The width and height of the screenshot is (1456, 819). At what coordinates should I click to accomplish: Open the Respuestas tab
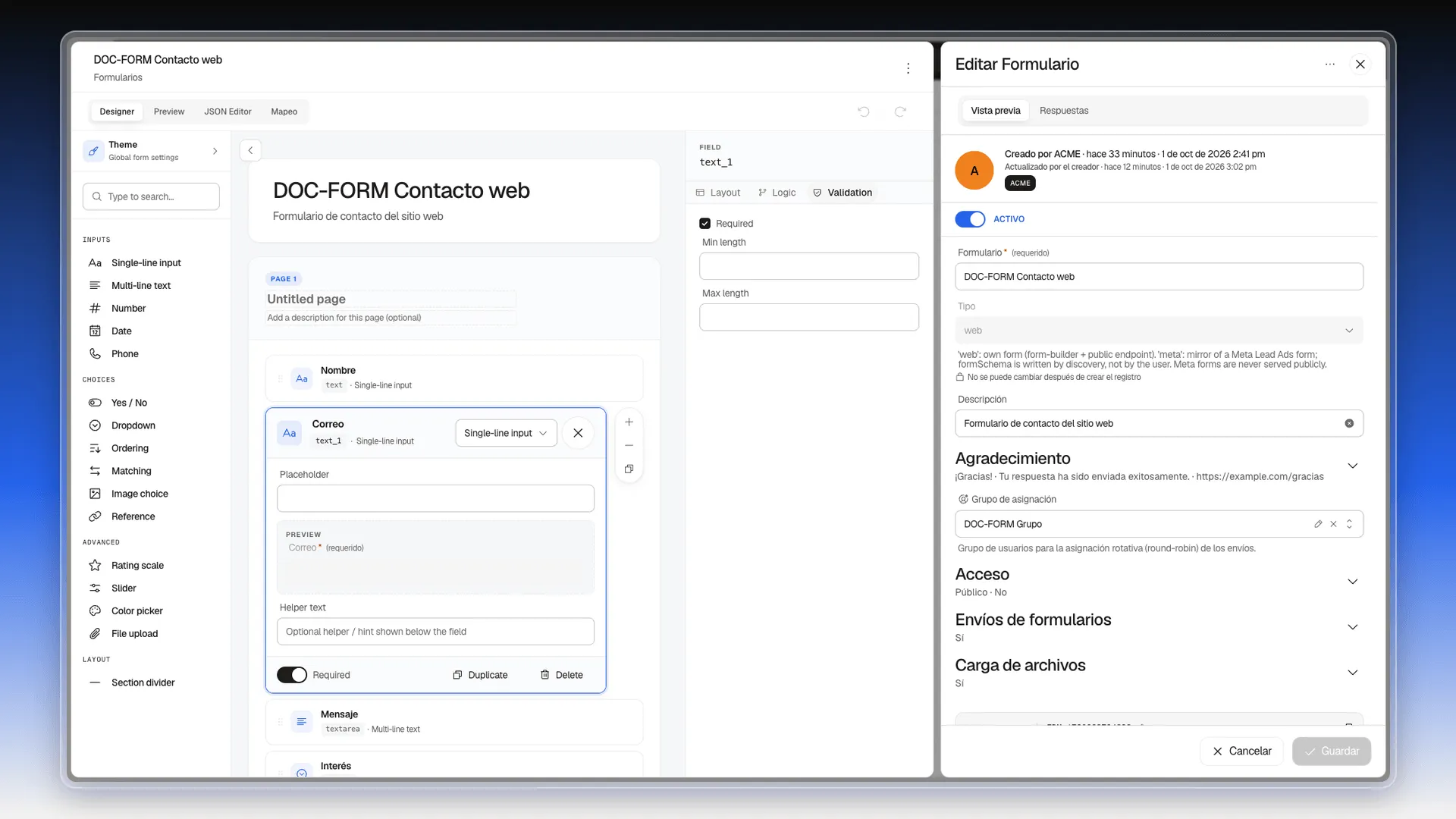(x=1063, y=111)
